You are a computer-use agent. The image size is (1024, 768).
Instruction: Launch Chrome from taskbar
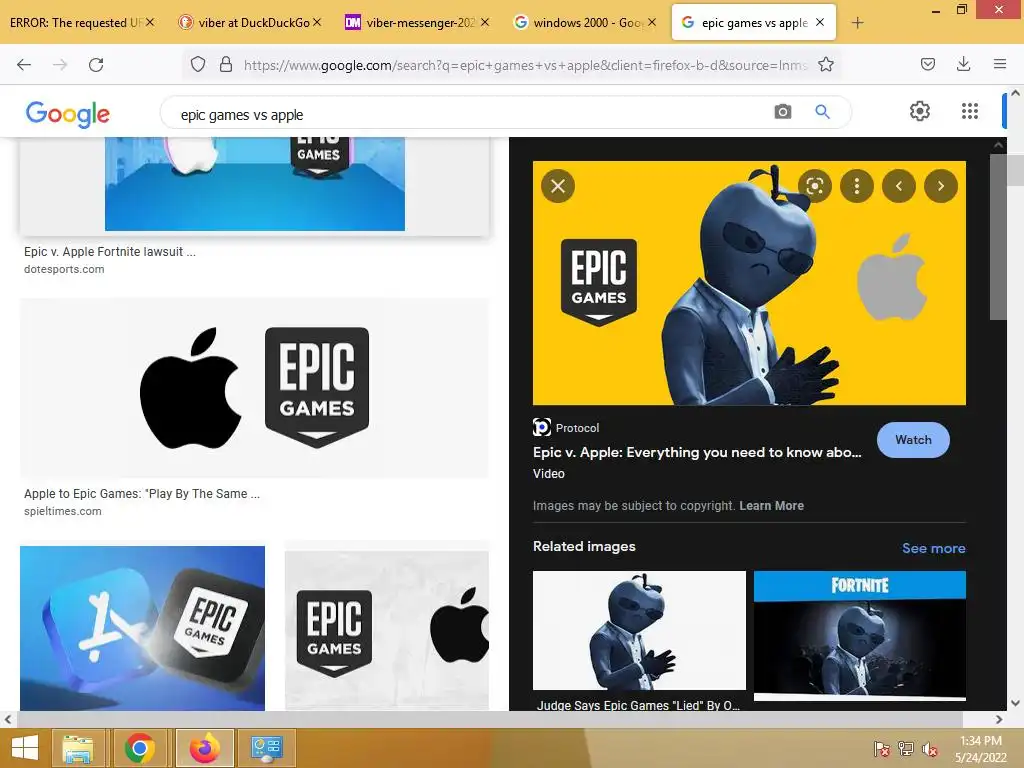coord(140,748)
